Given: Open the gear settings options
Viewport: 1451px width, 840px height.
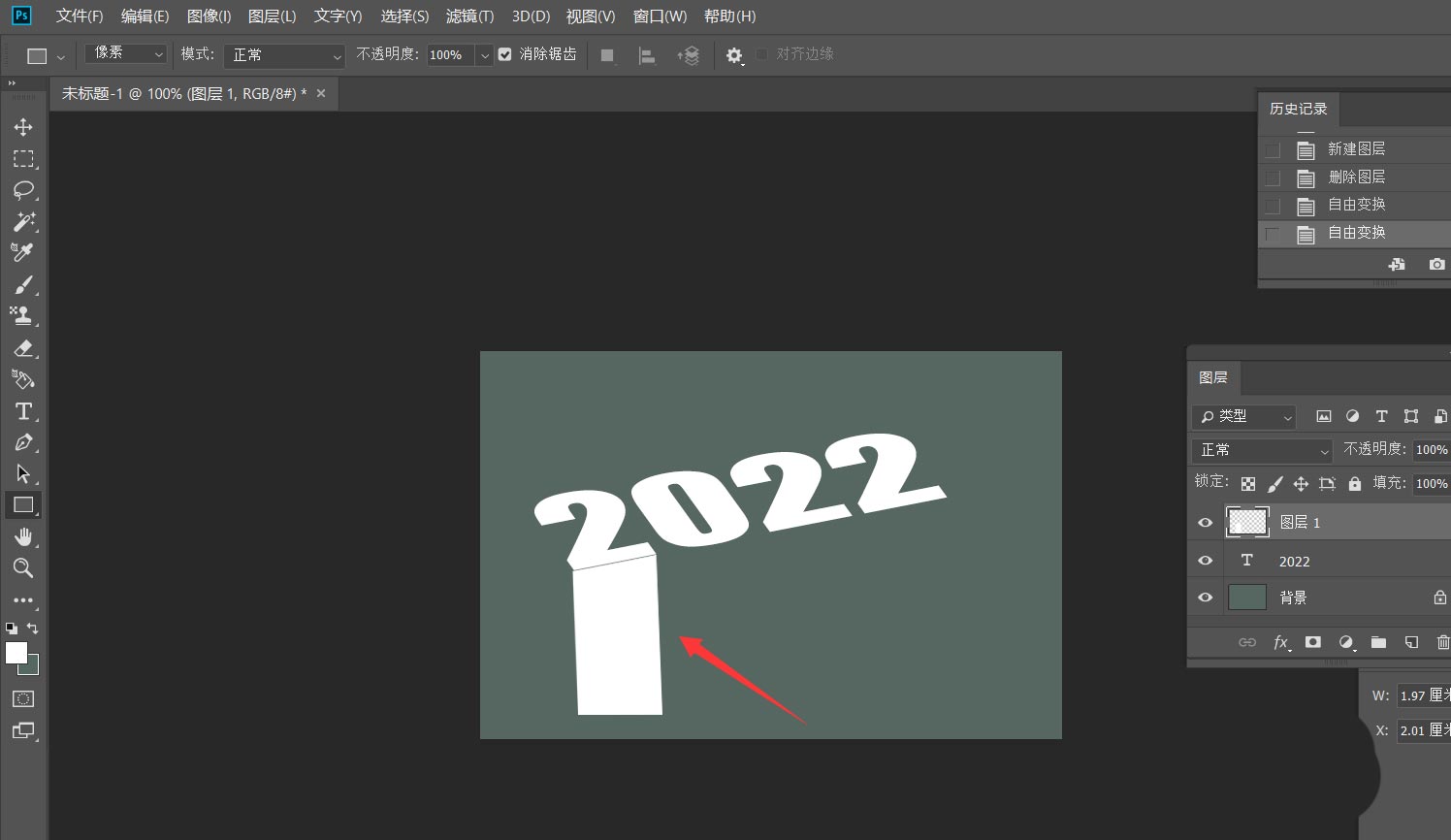Looking at the screenshot, I should [x=734, y=55].
